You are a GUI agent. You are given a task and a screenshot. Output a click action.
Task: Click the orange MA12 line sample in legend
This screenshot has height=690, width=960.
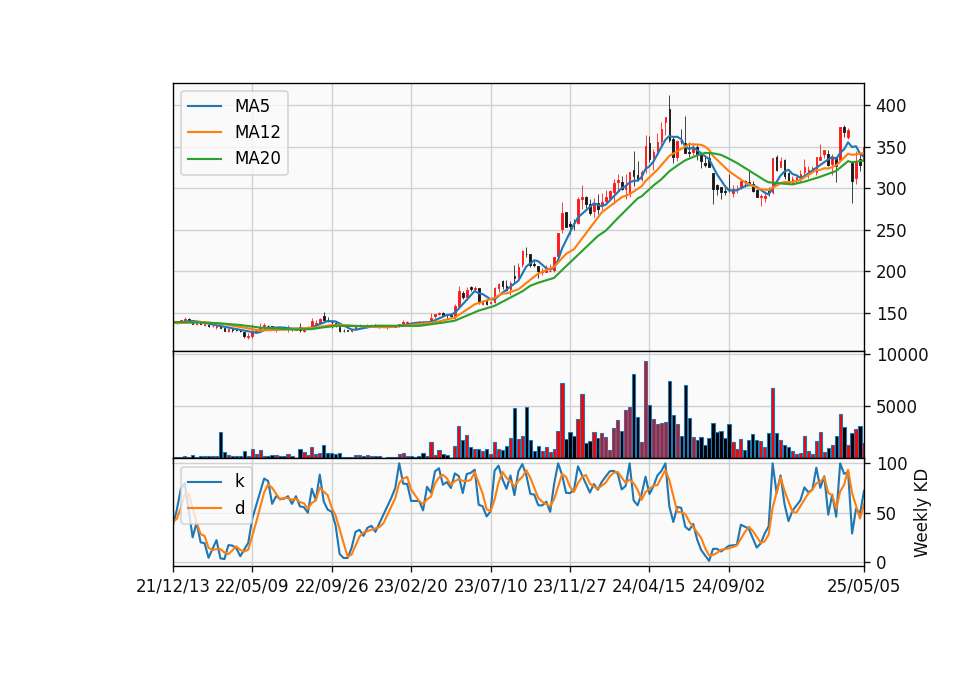tap(204, 132)
